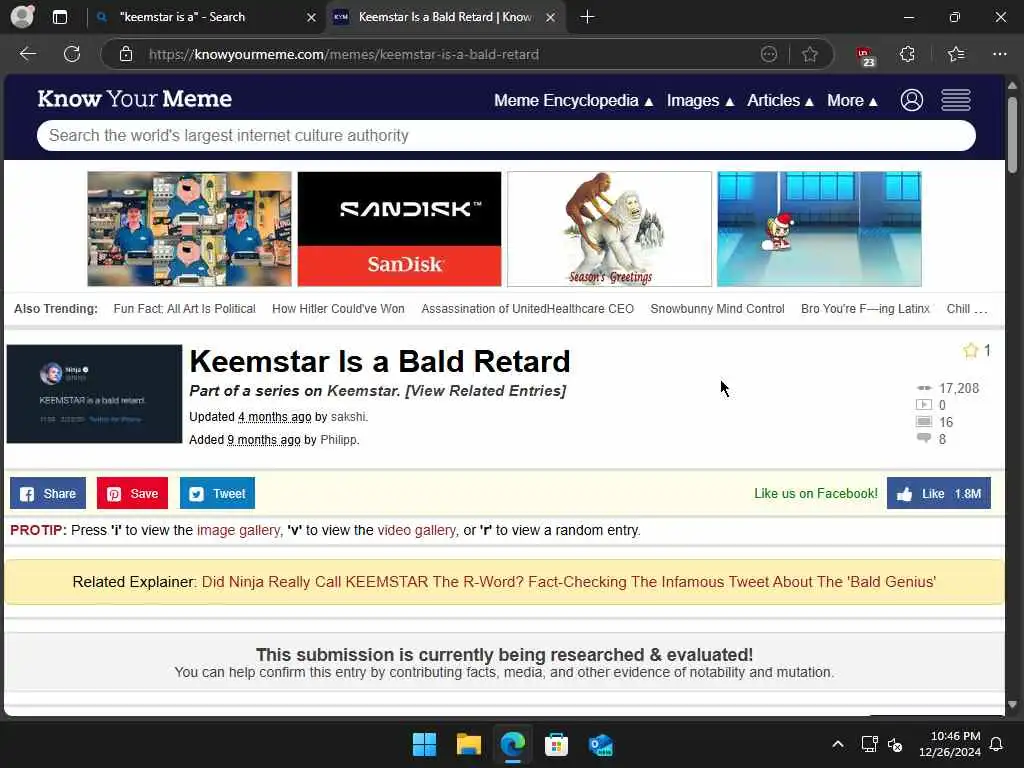This screenshot has height=768, width=1024.
Task: Expand the Meme Encyclopedia menu
Action: click(573, 101)
